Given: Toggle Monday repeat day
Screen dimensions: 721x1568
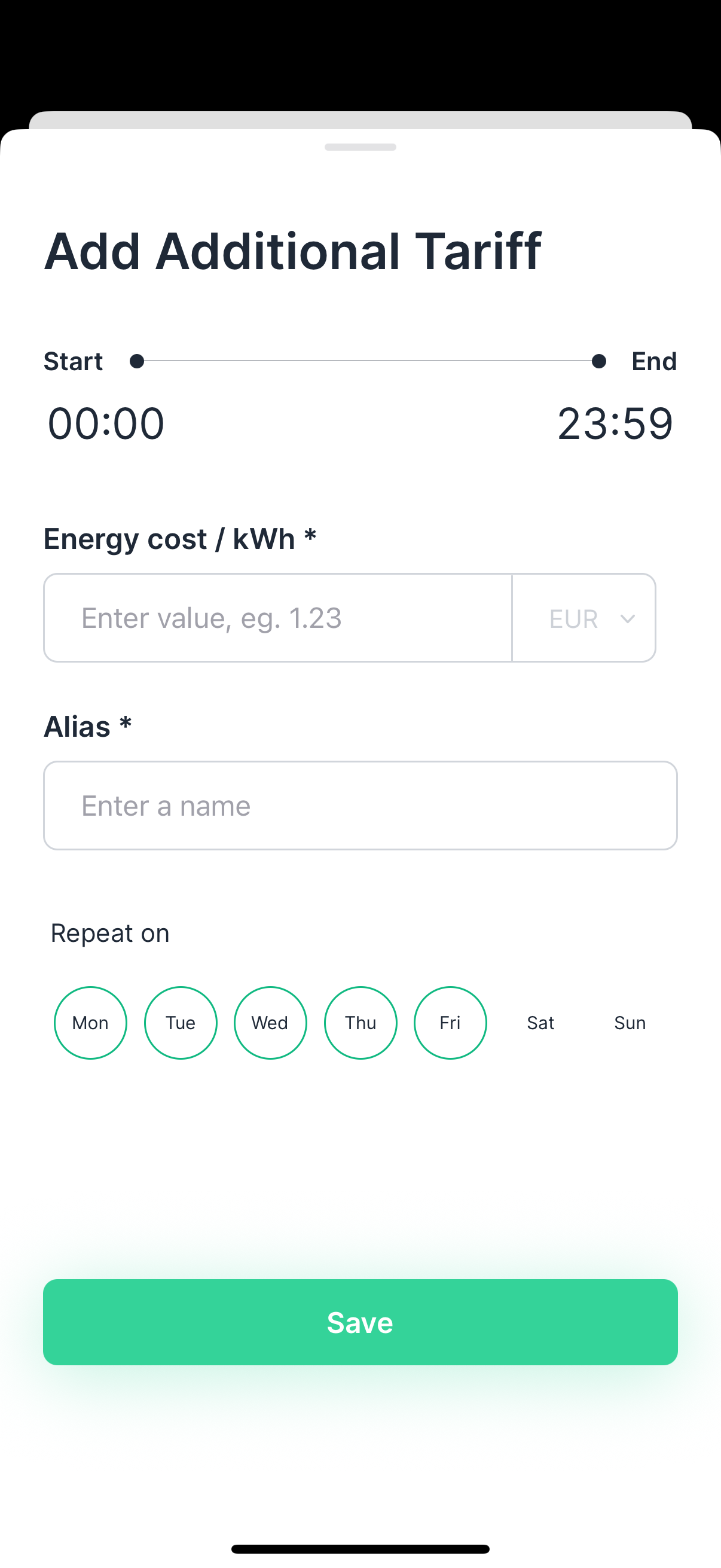Looking at the screenshot, I should pyautogui.click(x=91, y=1023).
